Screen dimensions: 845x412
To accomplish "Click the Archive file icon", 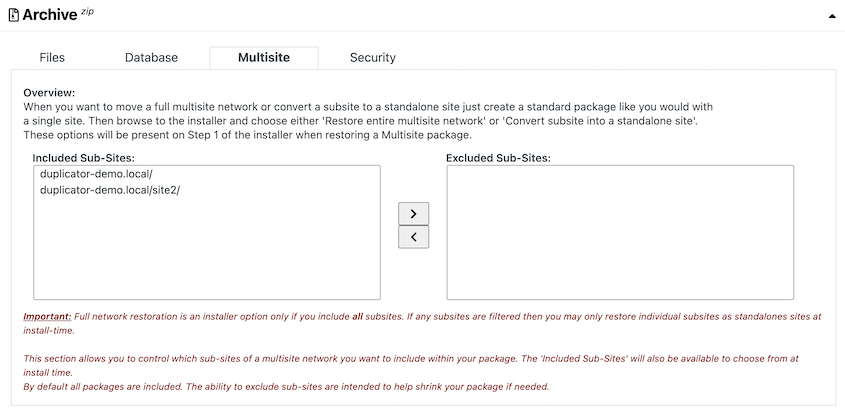I will [14, 15].
